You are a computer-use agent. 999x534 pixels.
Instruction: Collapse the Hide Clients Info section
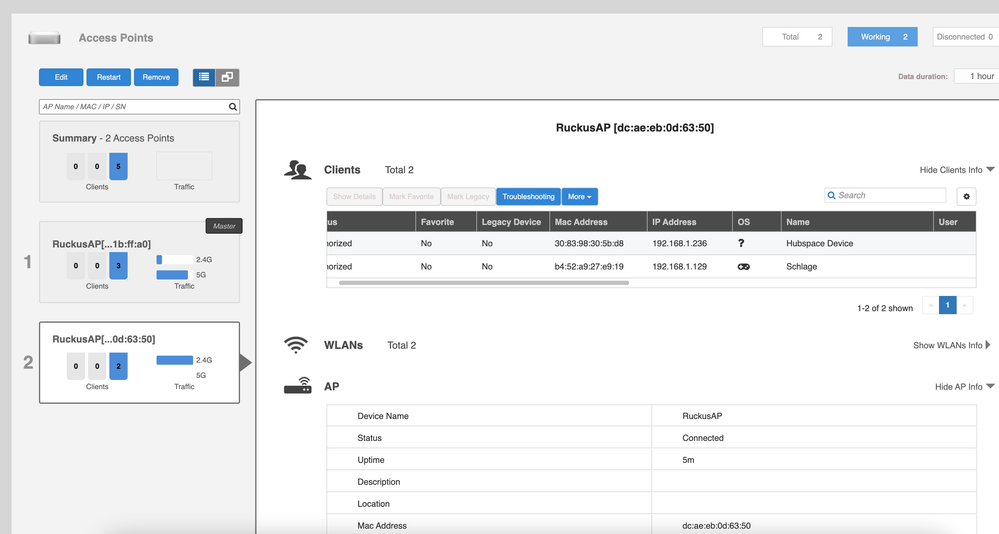pos(956,170)
